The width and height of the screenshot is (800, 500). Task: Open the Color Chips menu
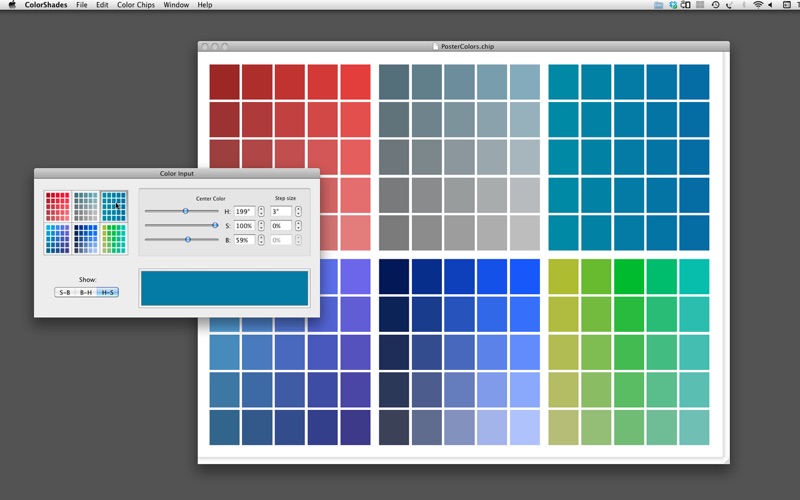136,5
